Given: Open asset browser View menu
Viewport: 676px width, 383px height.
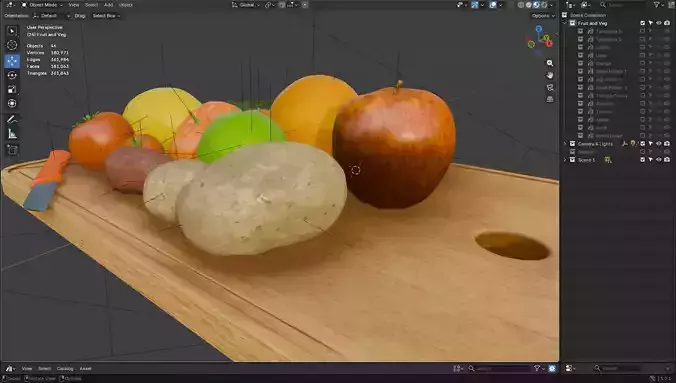Looking at the screenshot, I should 27,369.
